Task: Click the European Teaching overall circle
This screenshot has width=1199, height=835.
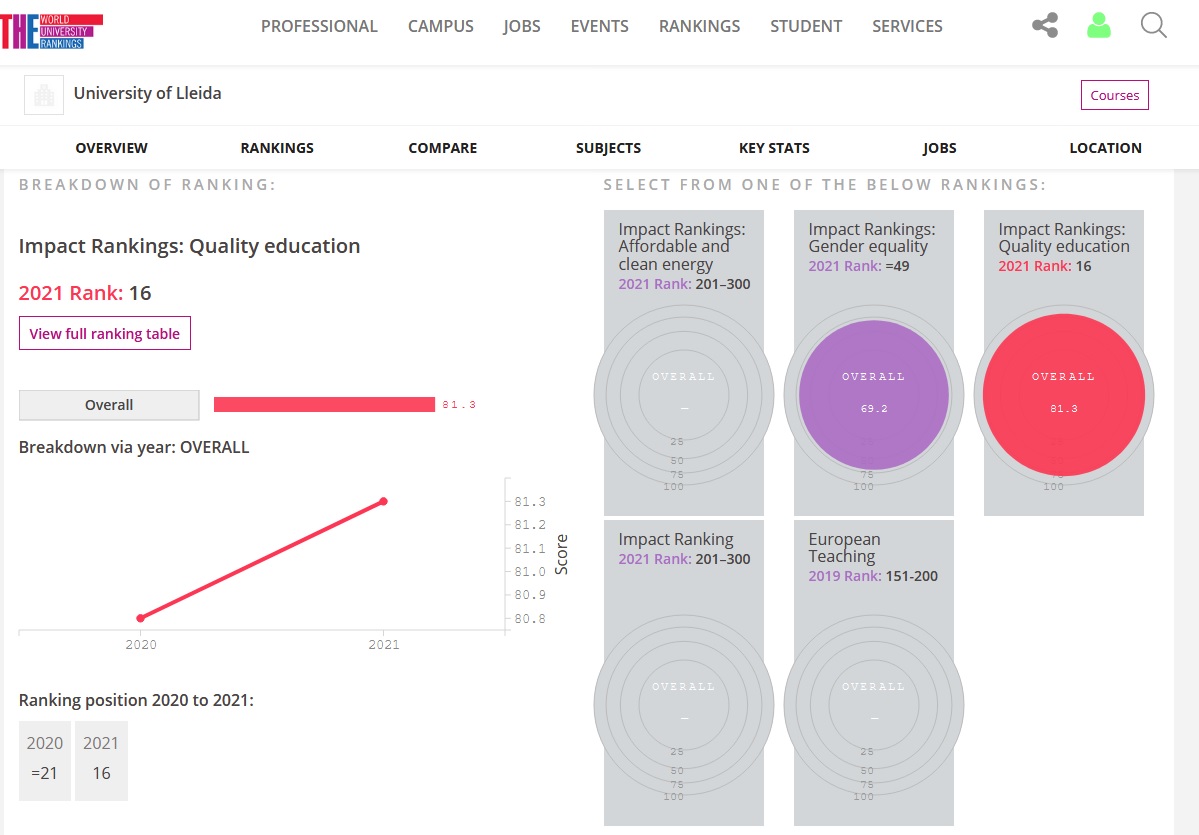Action: pos(874,706)
